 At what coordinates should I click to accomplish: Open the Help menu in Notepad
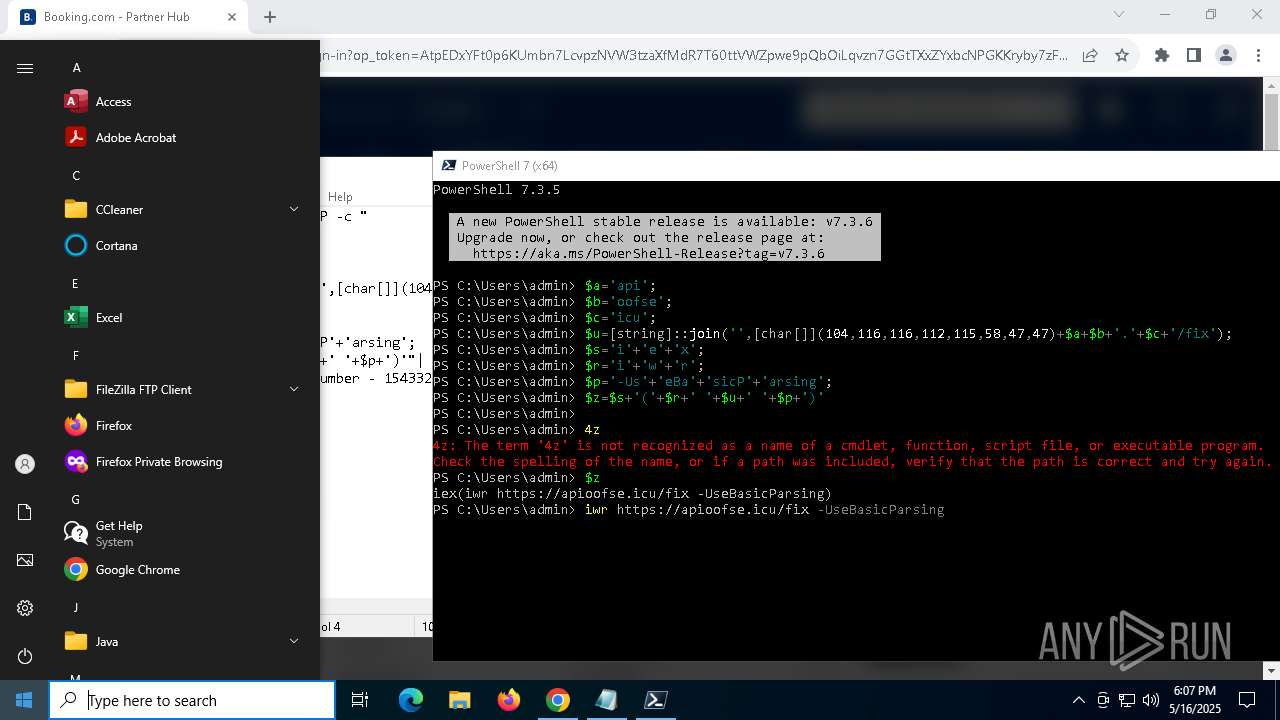click(340, 197)
